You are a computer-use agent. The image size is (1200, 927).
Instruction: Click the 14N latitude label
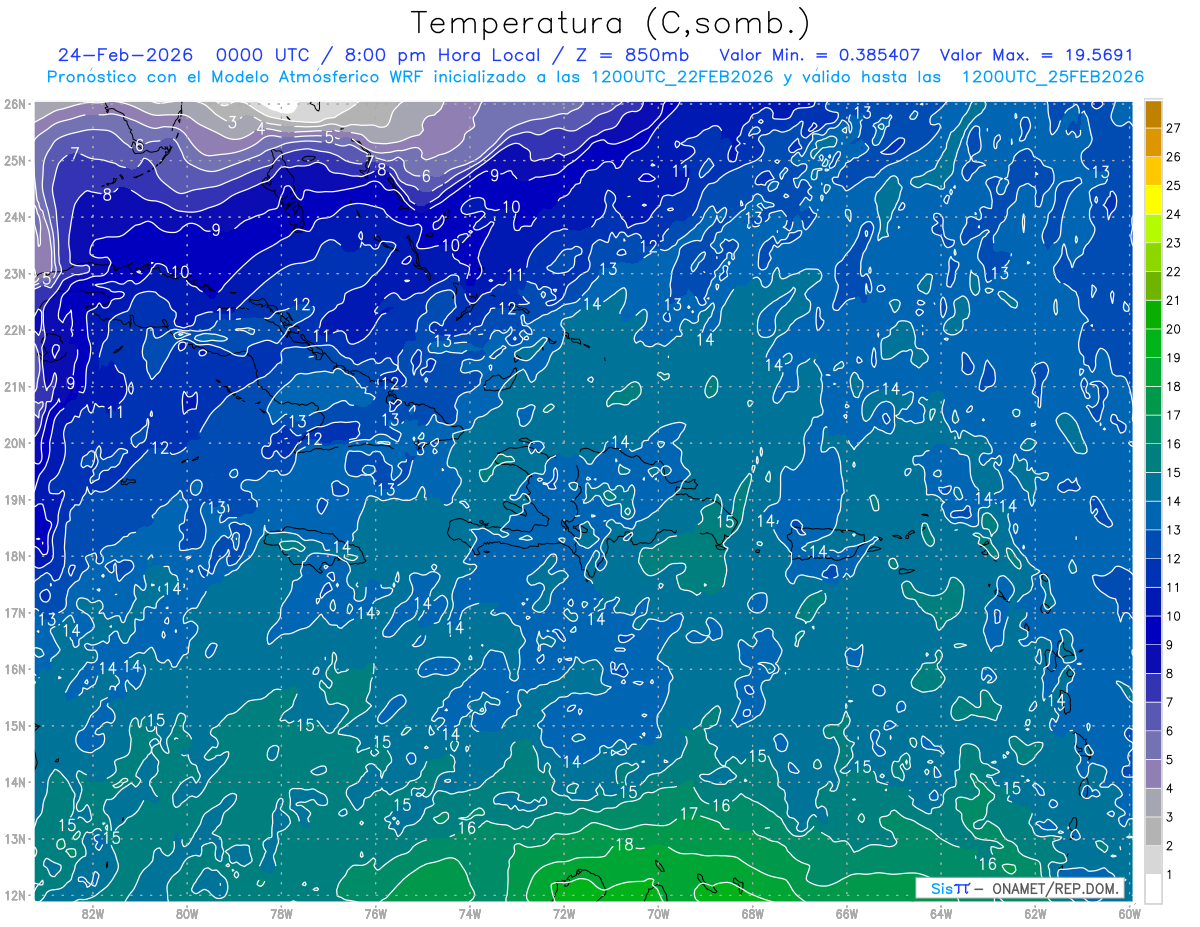click(x=15, y=782)
